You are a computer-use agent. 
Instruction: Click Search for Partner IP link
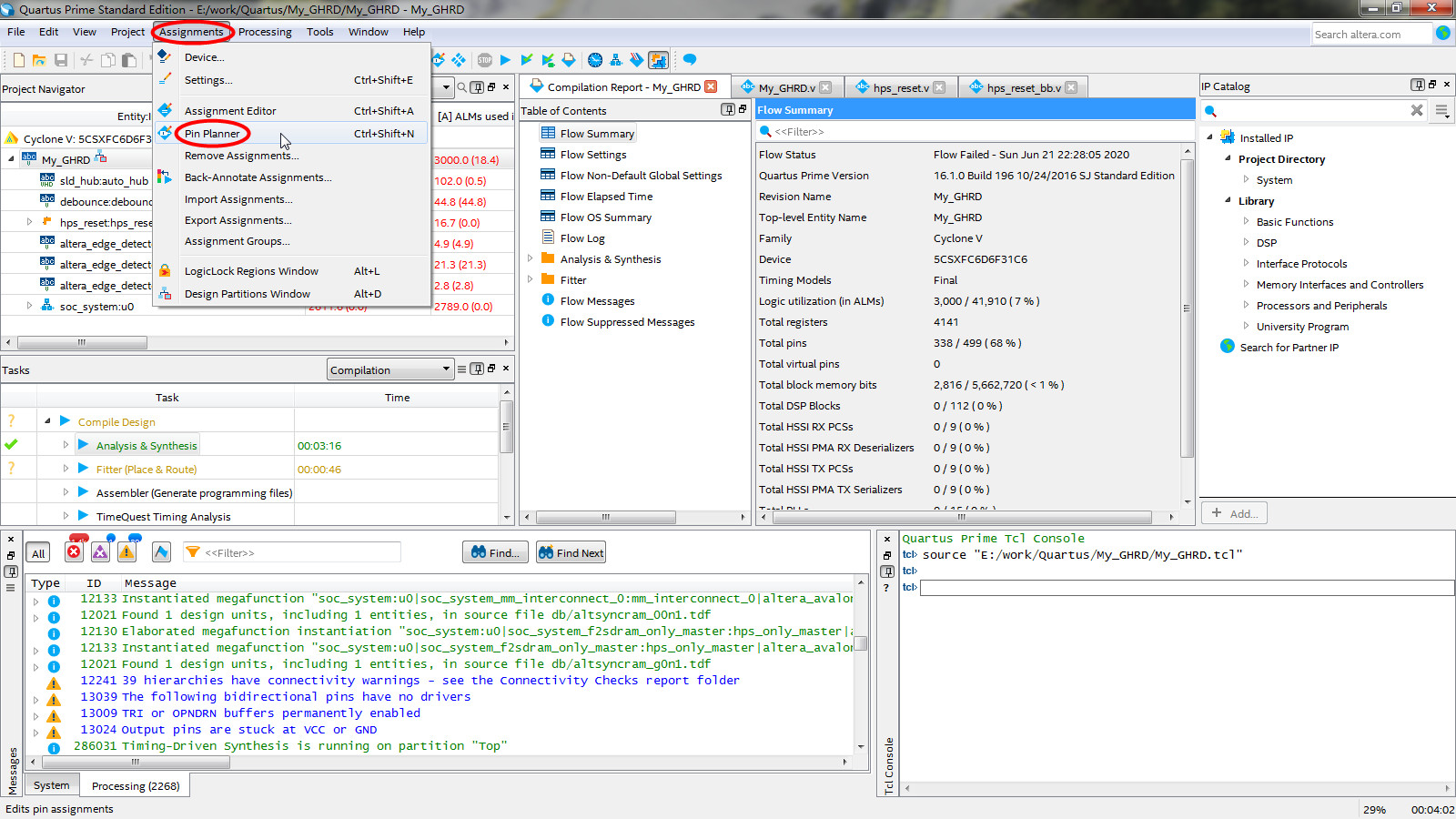(x=1289, y=347)
